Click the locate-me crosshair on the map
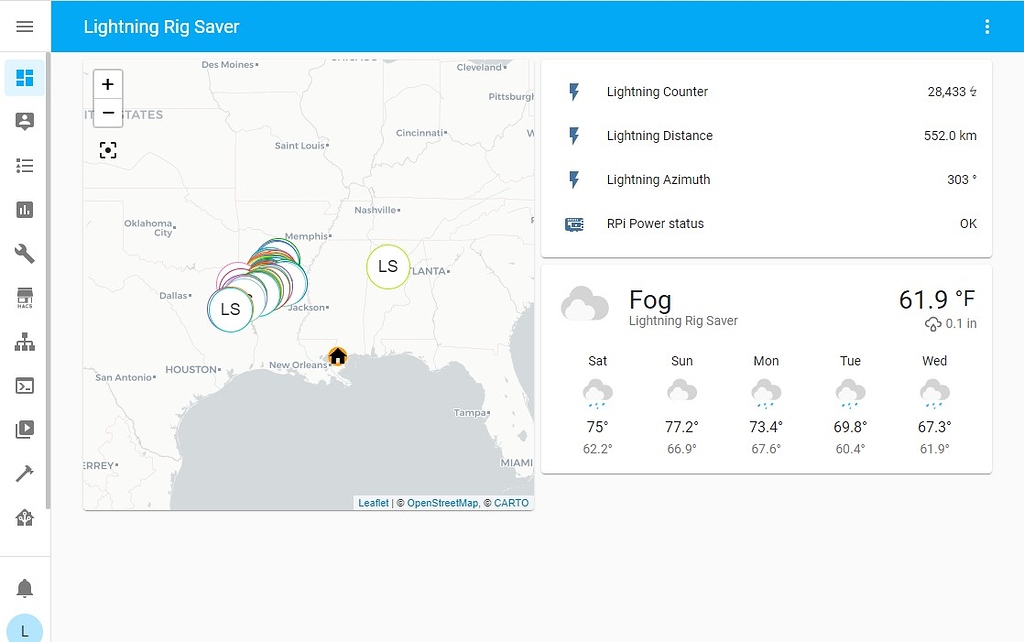 [107, 150]
